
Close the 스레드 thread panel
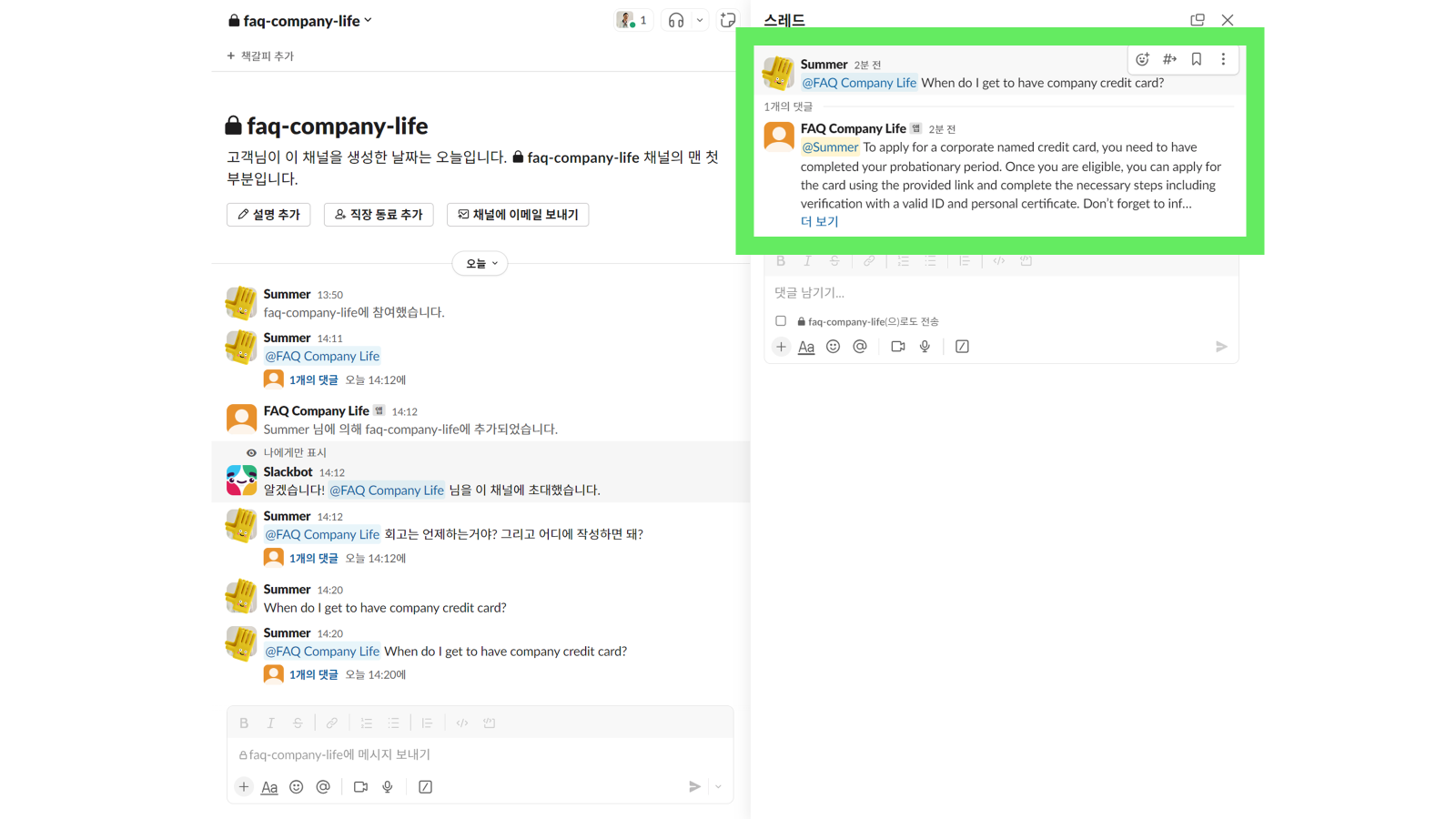point(1228,20)
